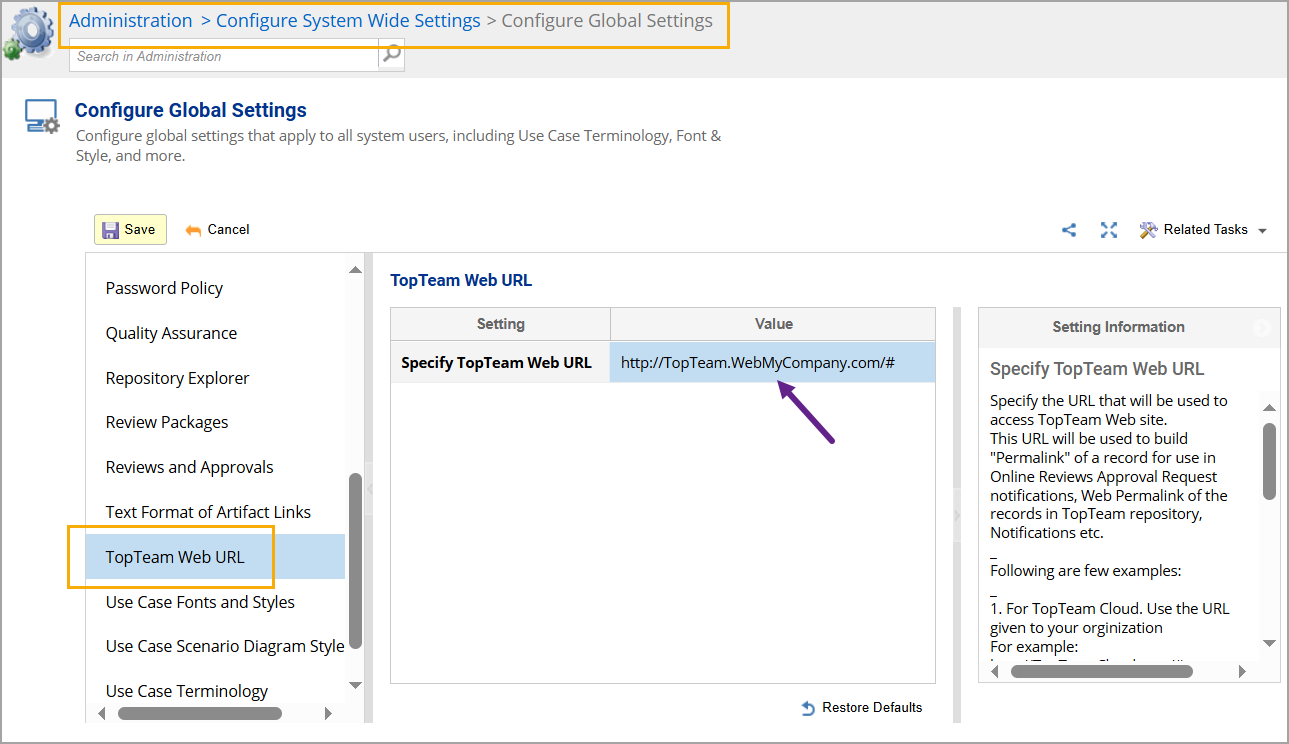
Task: Select Repository Explorer settings
Action: click(x=177, y=378)
